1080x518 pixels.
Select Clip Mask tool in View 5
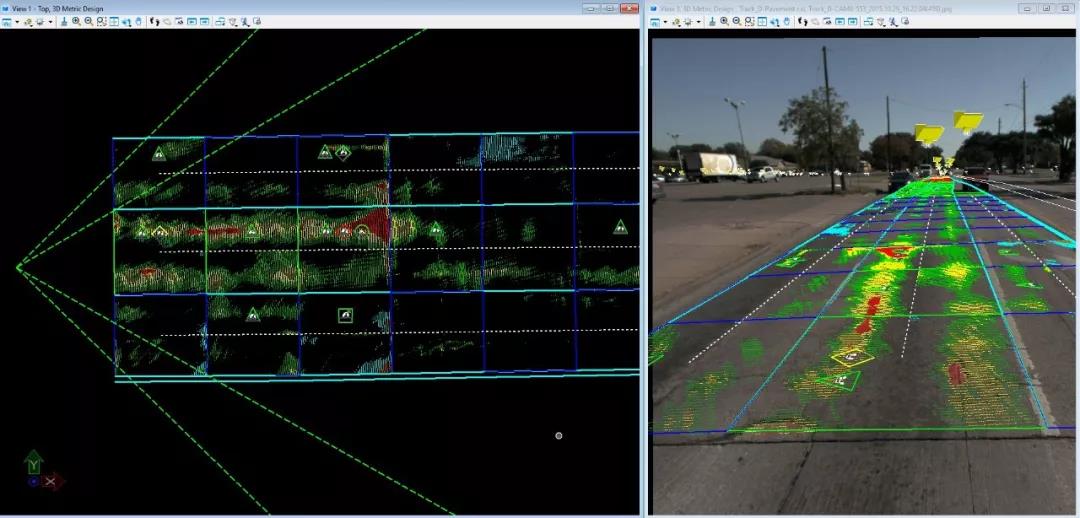click(905, 21)
